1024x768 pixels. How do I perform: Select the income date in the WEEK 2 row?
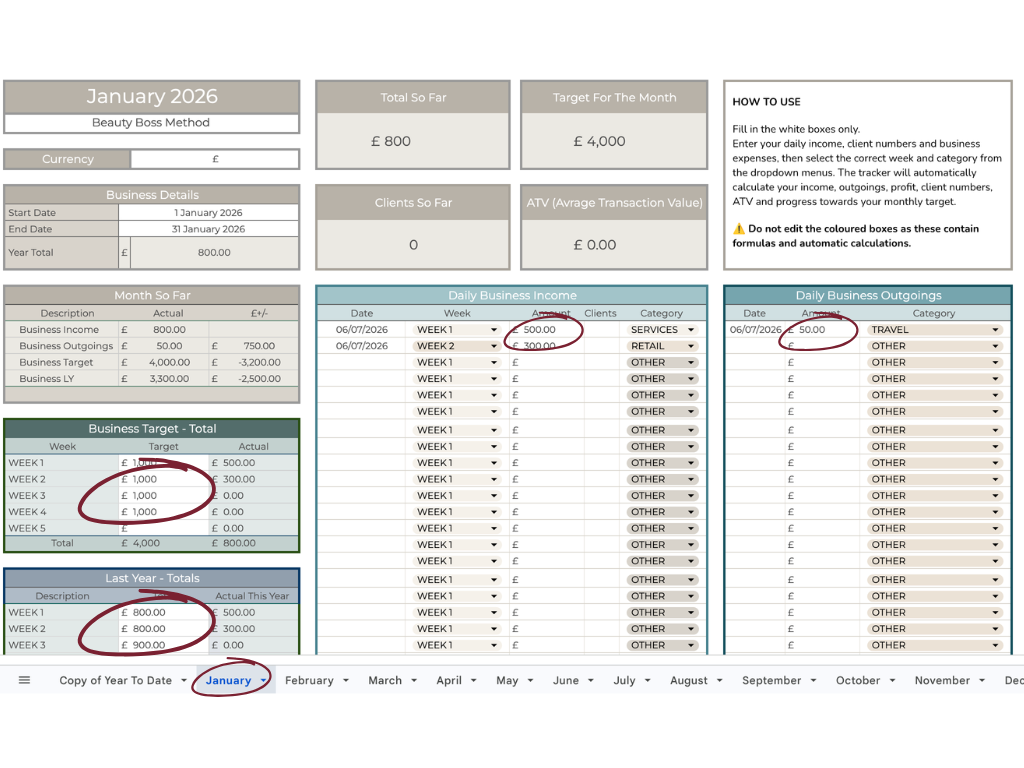click(362, 346)
